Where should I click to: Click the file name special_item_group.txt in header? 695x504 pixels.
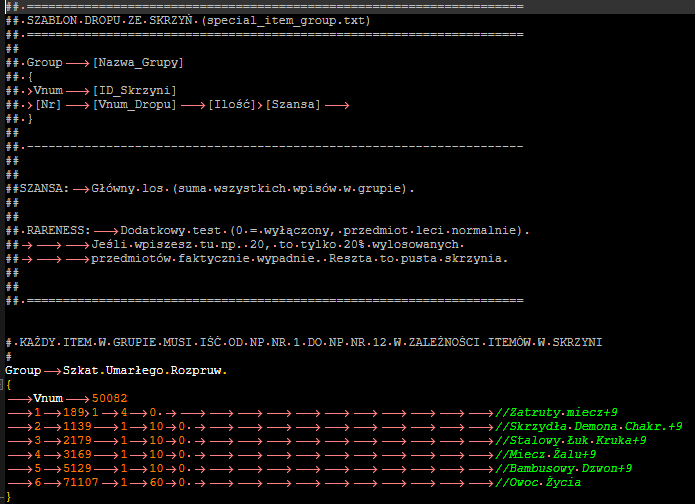click(x=286, y=21)
